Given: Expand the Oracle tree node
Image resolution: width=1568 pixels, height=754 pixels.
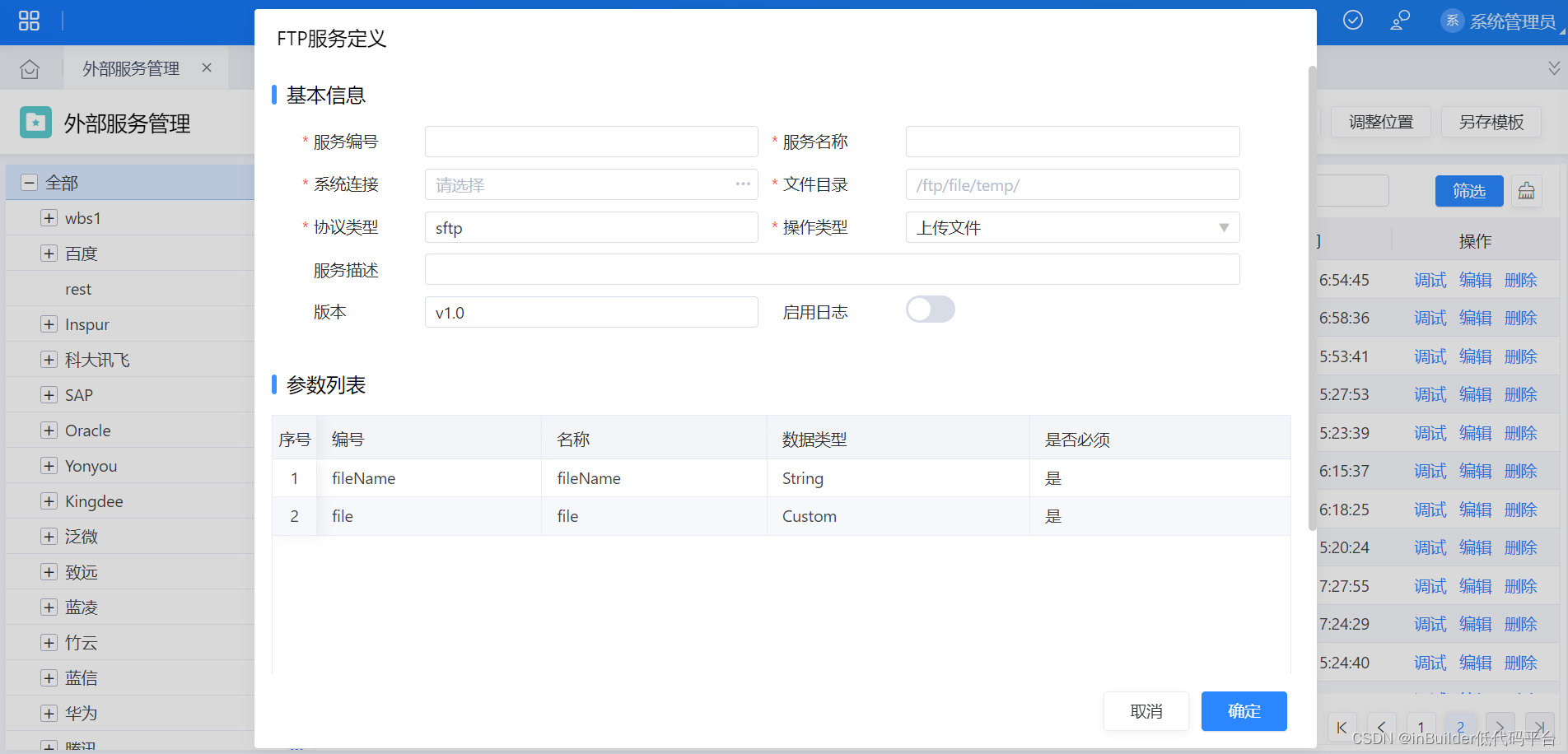Looking at the screenshot, I should point(49,431).
